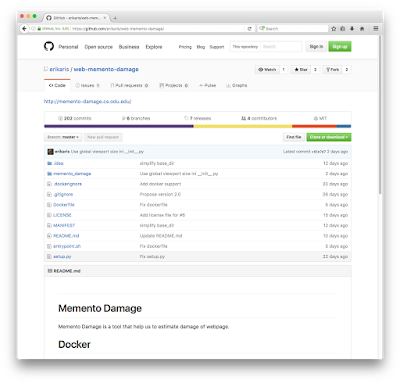Go back with the browser back arrow

(x=24, y=29)
